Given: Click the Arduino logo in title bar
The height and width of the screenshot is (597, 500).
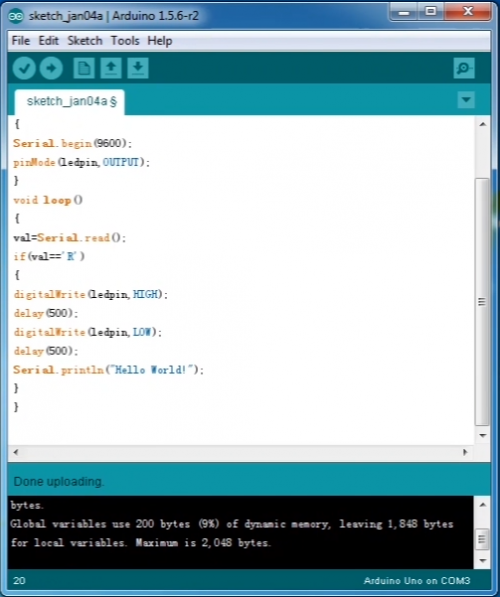Looking at the screenshot, I should point(16,16).
